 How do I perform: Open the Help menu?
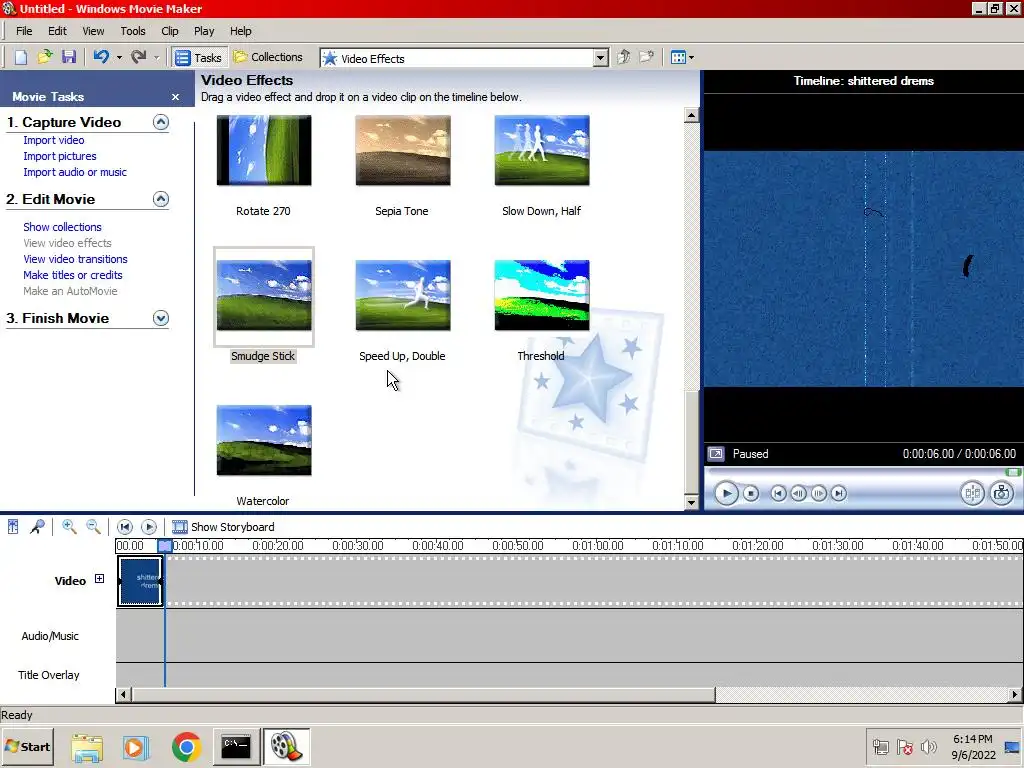click(240, 31)
